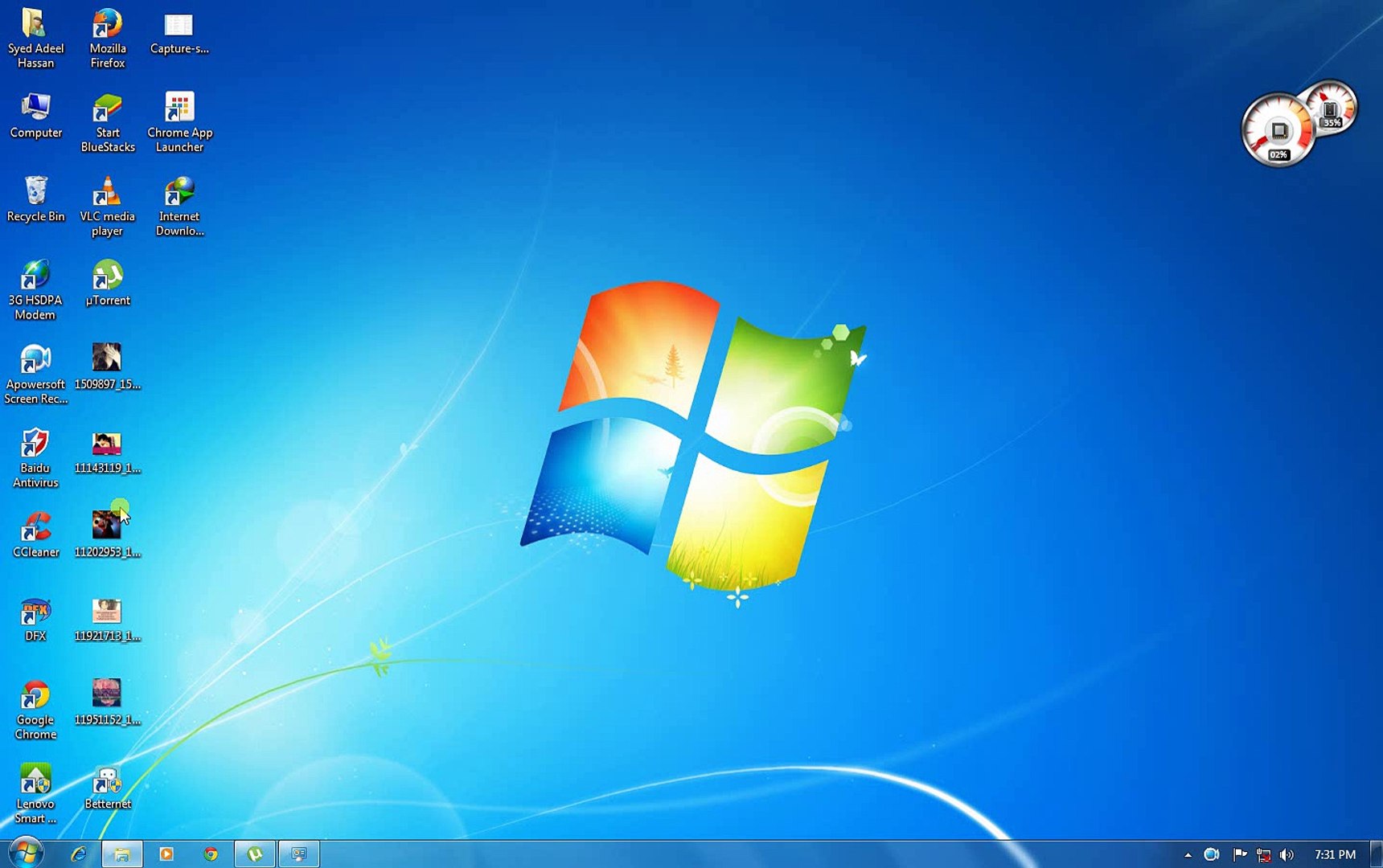Select the Google Chrome desktop shortcut
Viewport: 1383px width, 868px height.
pos(35,710)
